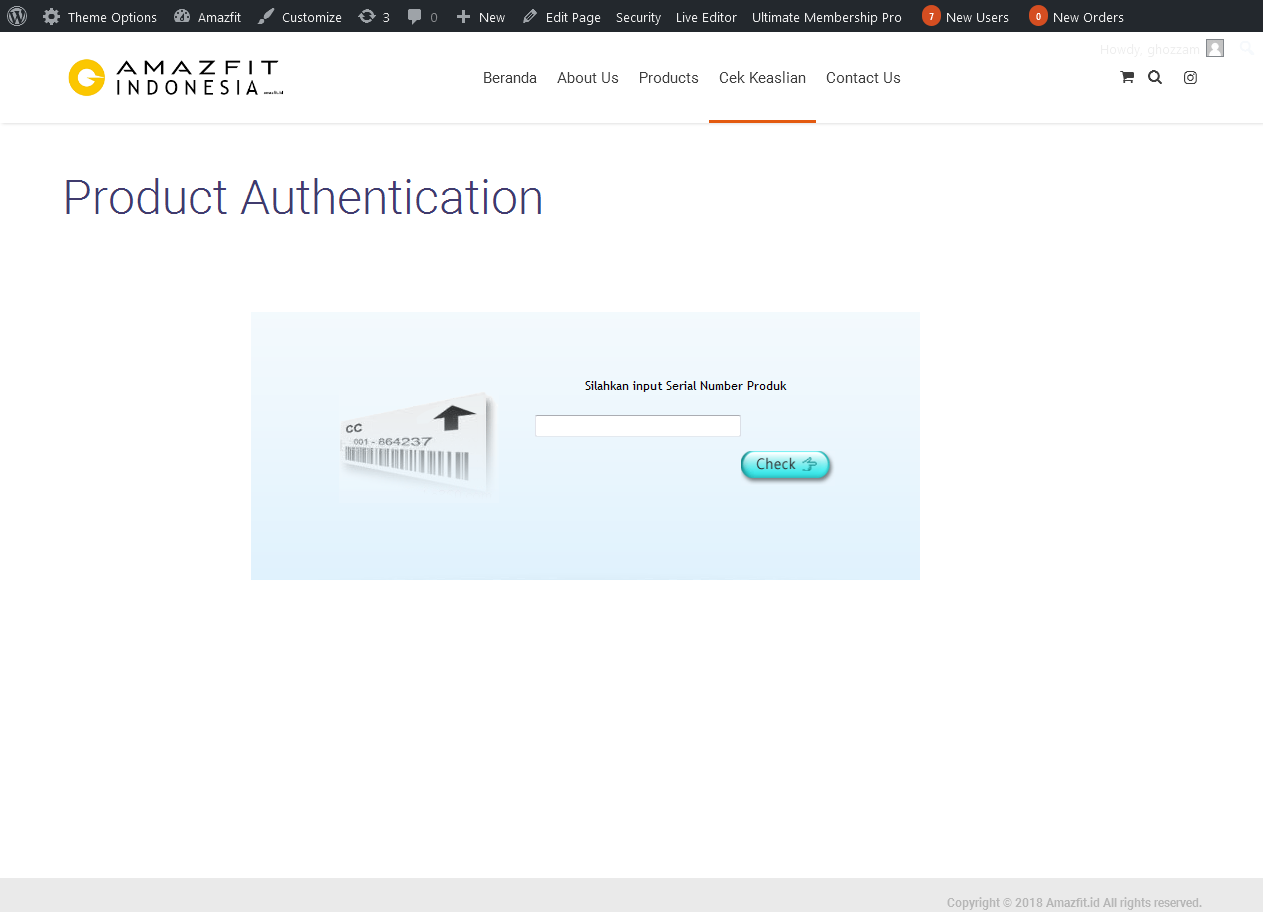Click the Check button
Image resolution: width=1263 pixels, height=912 pixels.
(x=786, y=465)
